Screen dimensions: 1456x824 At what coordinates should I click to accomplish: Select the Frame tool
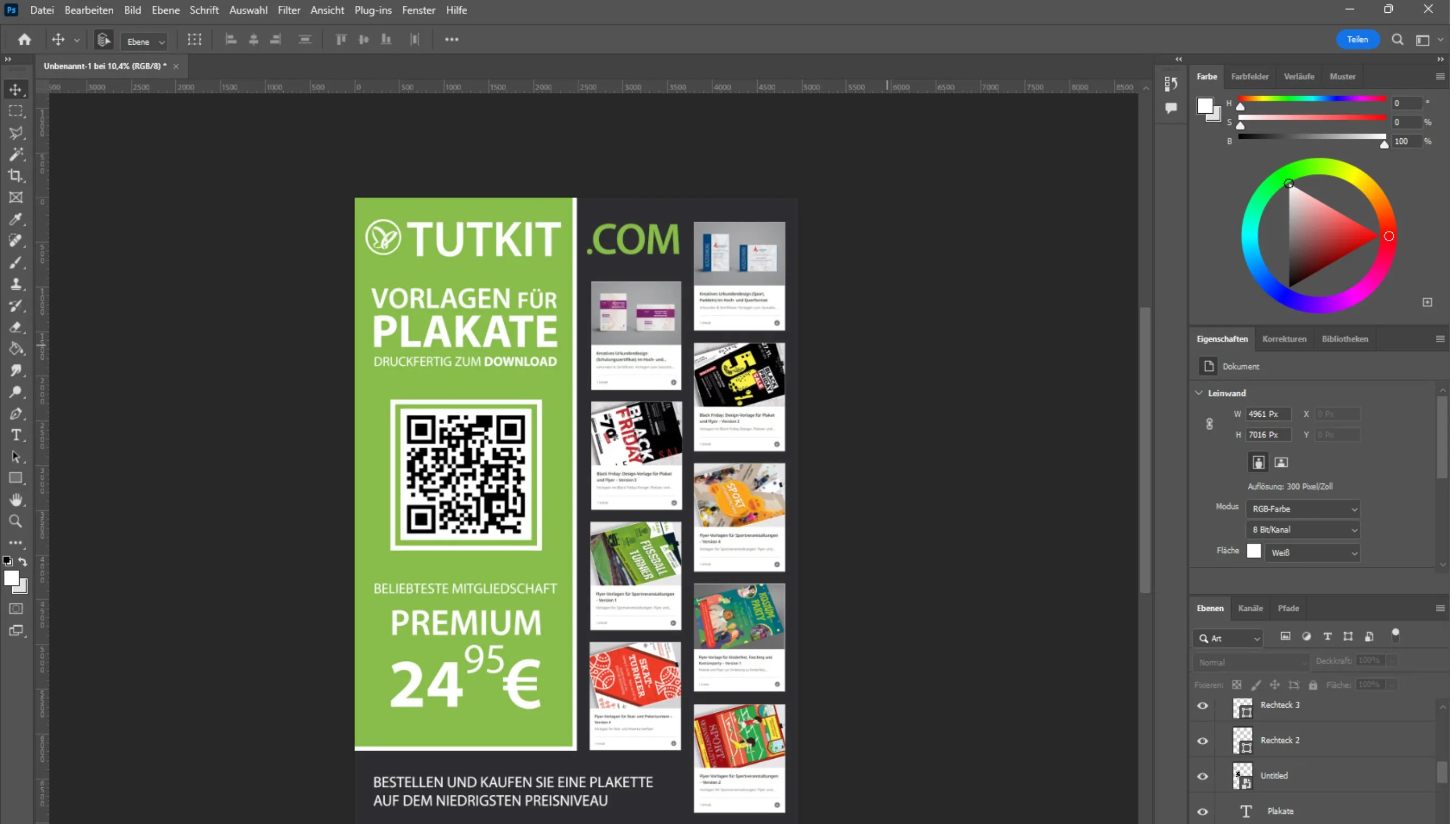[x=16, y=198]
